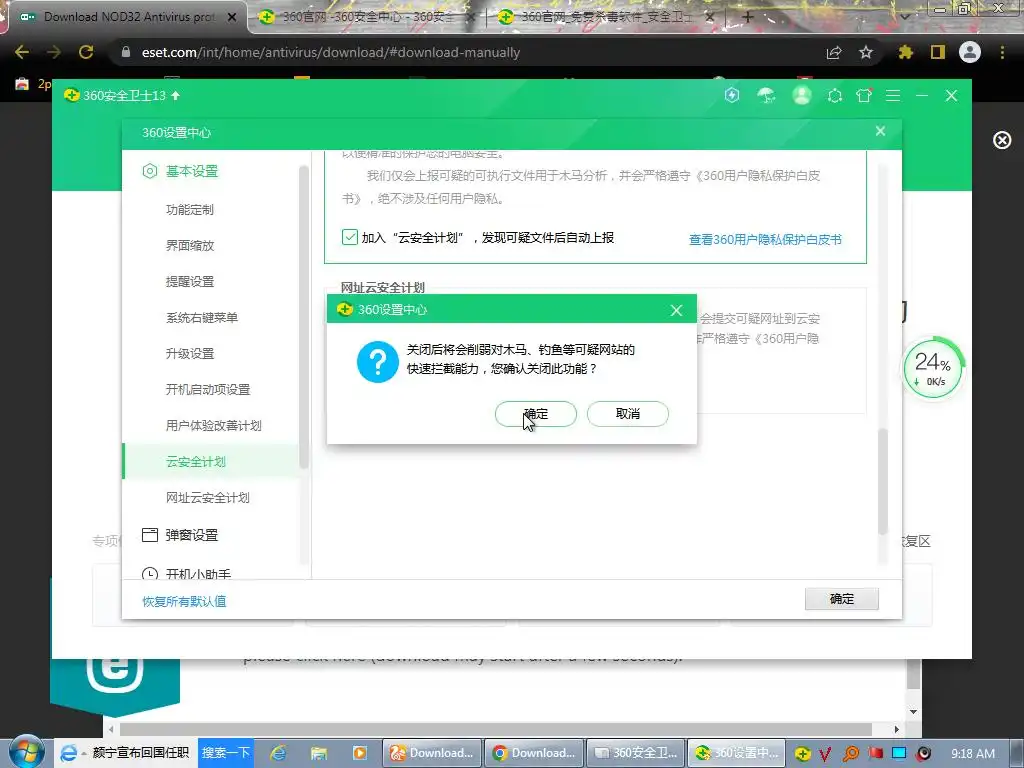Switch to 360官网-360安全中心 browser tab

pos(366,18)
